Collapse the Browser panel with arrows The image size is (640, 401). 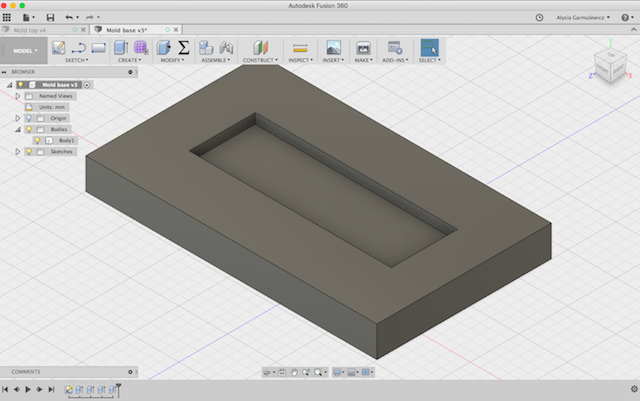4,72
